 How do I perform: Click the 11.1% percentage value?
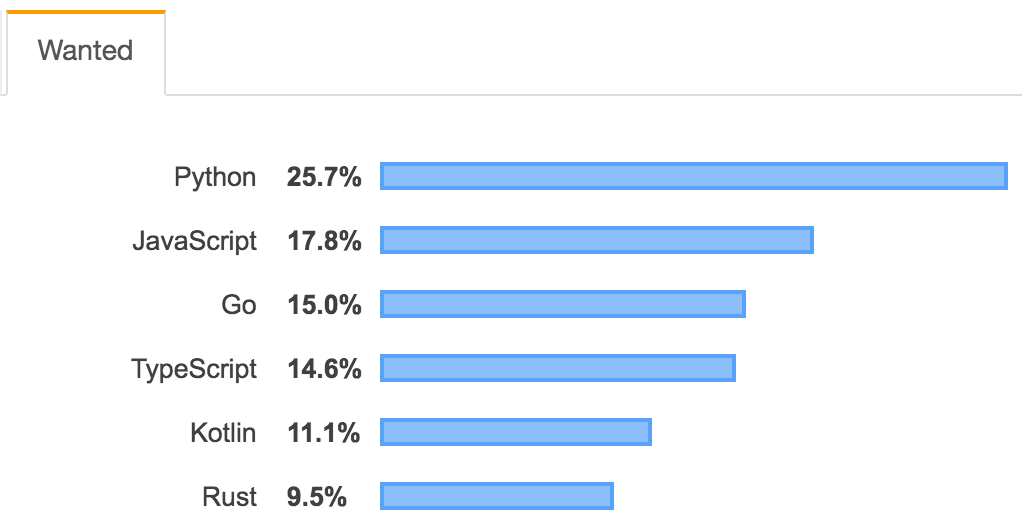pyautogui.click(x=323, y=432)
